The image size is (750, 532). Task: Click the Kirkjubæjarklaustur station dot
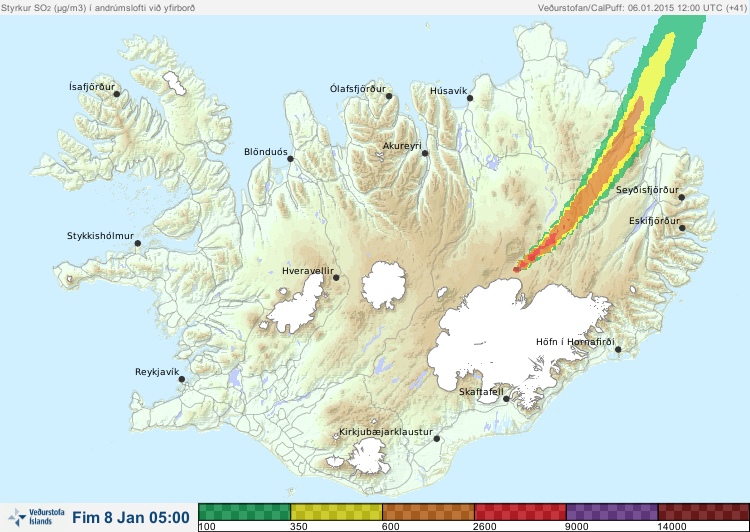coord(436,438)
